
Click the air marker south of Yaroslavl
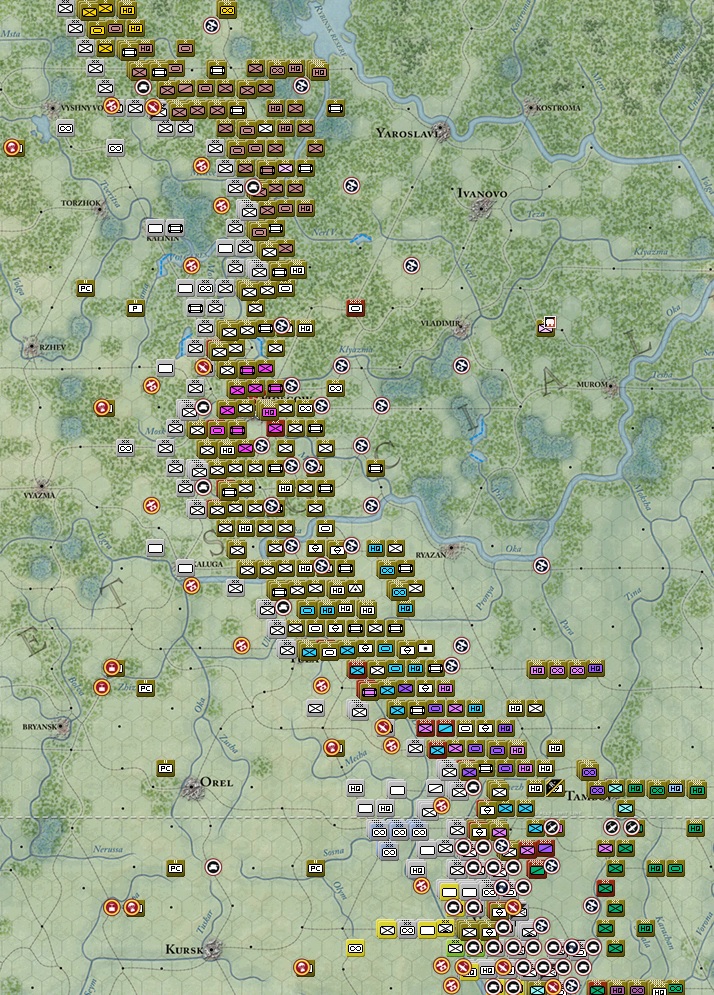[x=352, y=186]
